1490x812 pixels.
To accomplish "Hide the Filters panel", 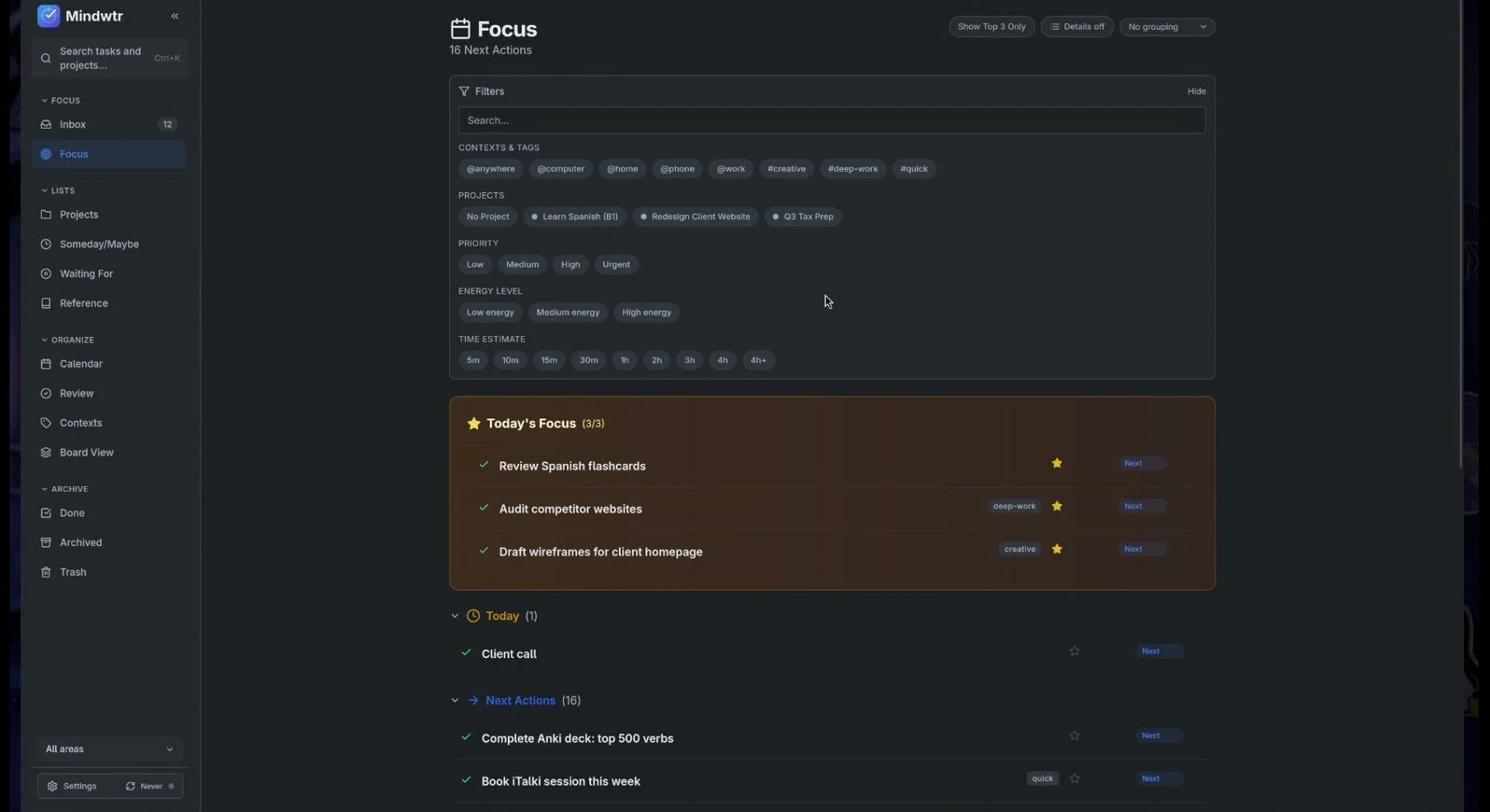I will click(1196, 91).
